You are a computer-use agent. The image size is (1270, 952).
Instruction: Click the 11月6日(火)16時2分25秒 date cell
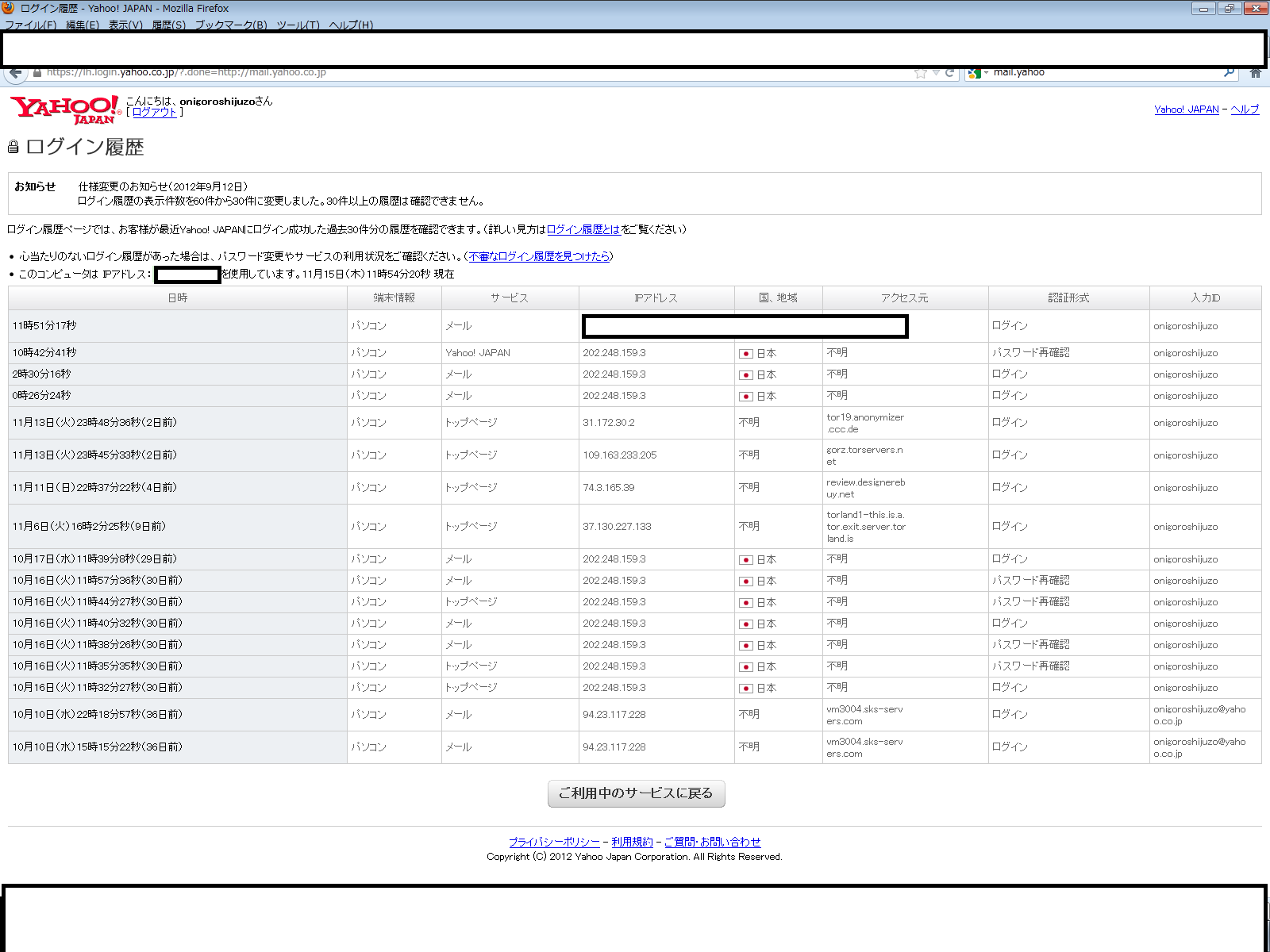178,527
